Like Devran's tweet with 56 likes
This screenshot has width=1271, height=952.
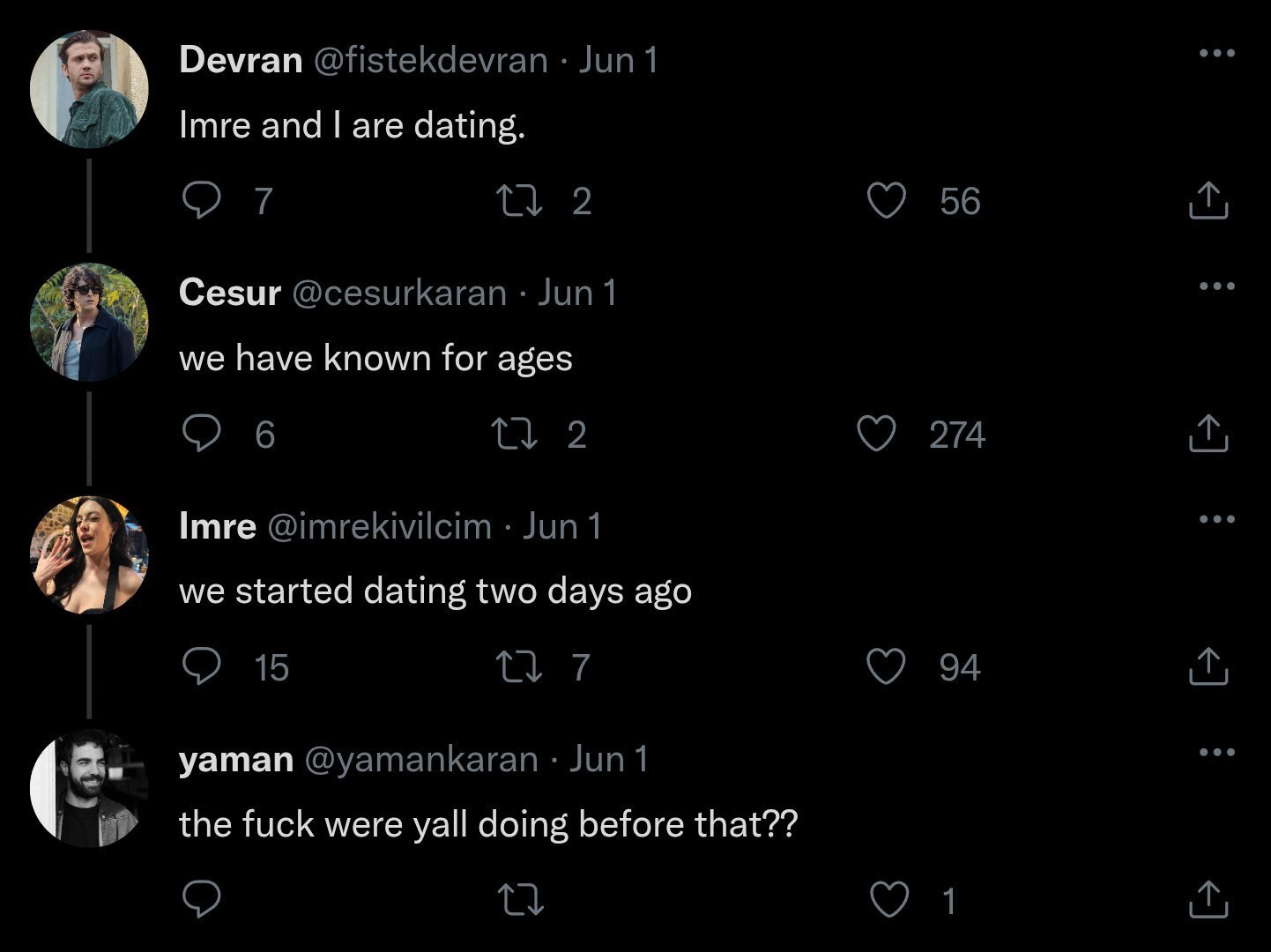(886, 201)
